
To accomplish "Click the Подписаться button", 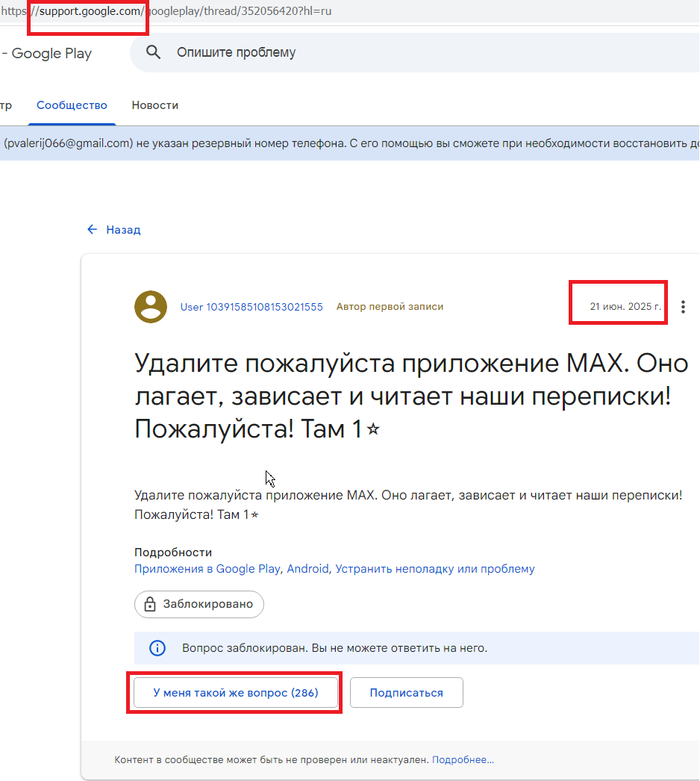I will (407, 692).
